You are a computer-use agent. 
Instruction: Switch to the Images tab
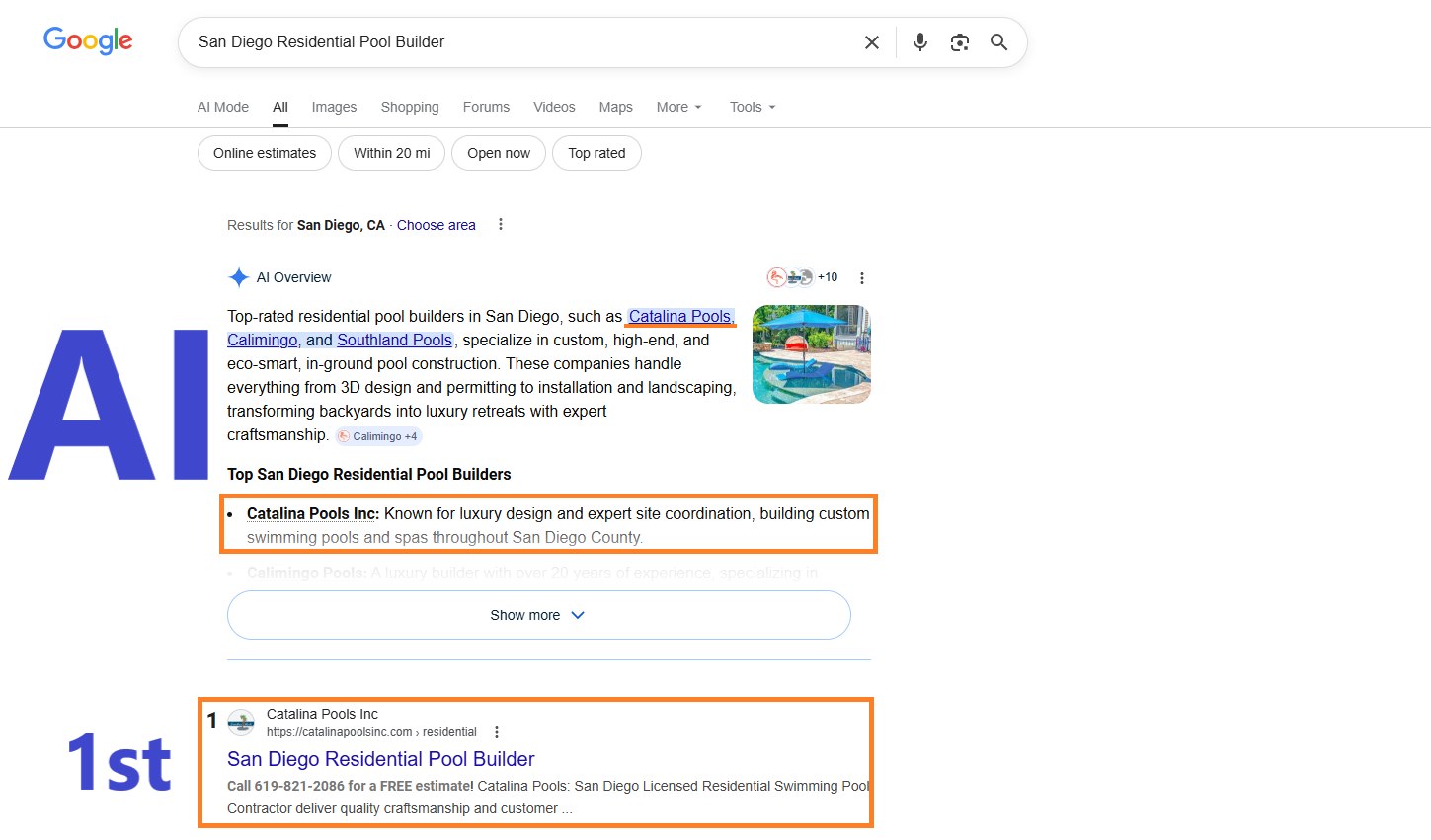(334, 107)
